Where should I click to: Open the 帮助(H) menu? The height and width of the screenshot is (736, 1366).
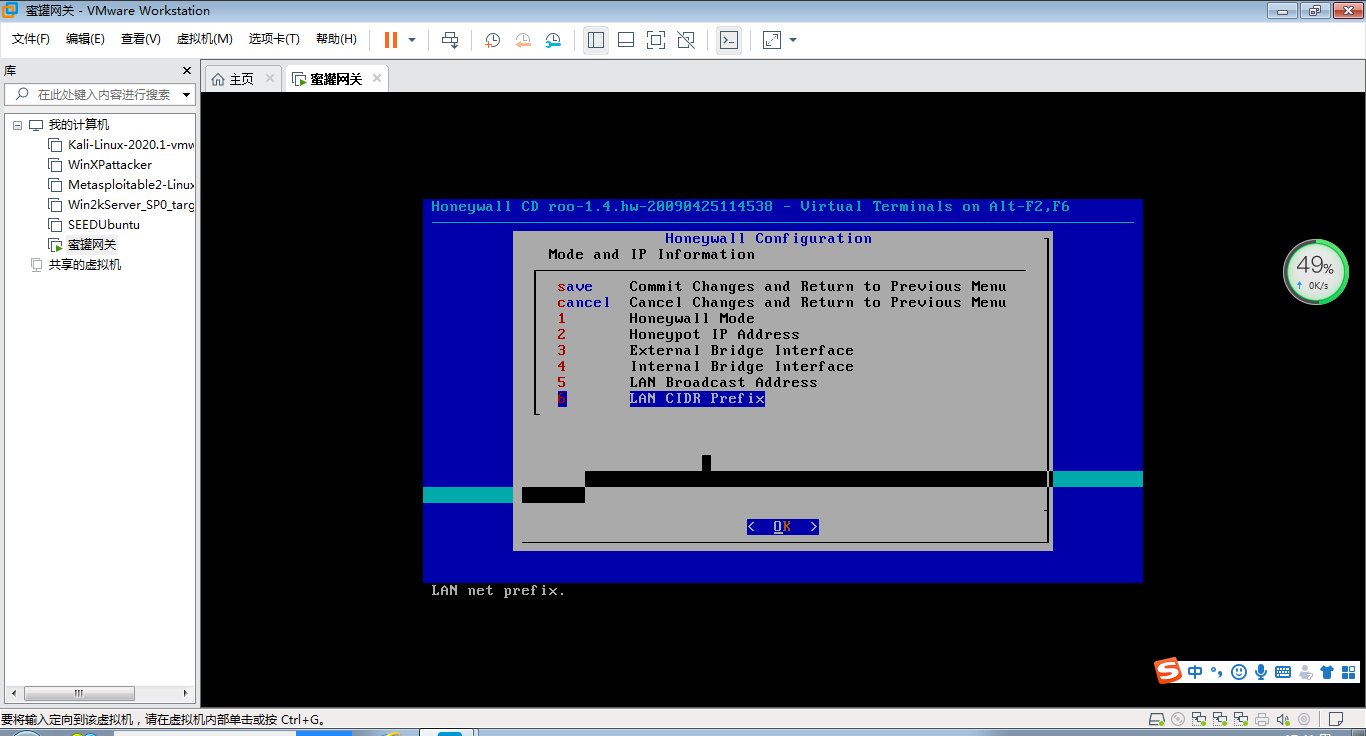pos(336,39)
